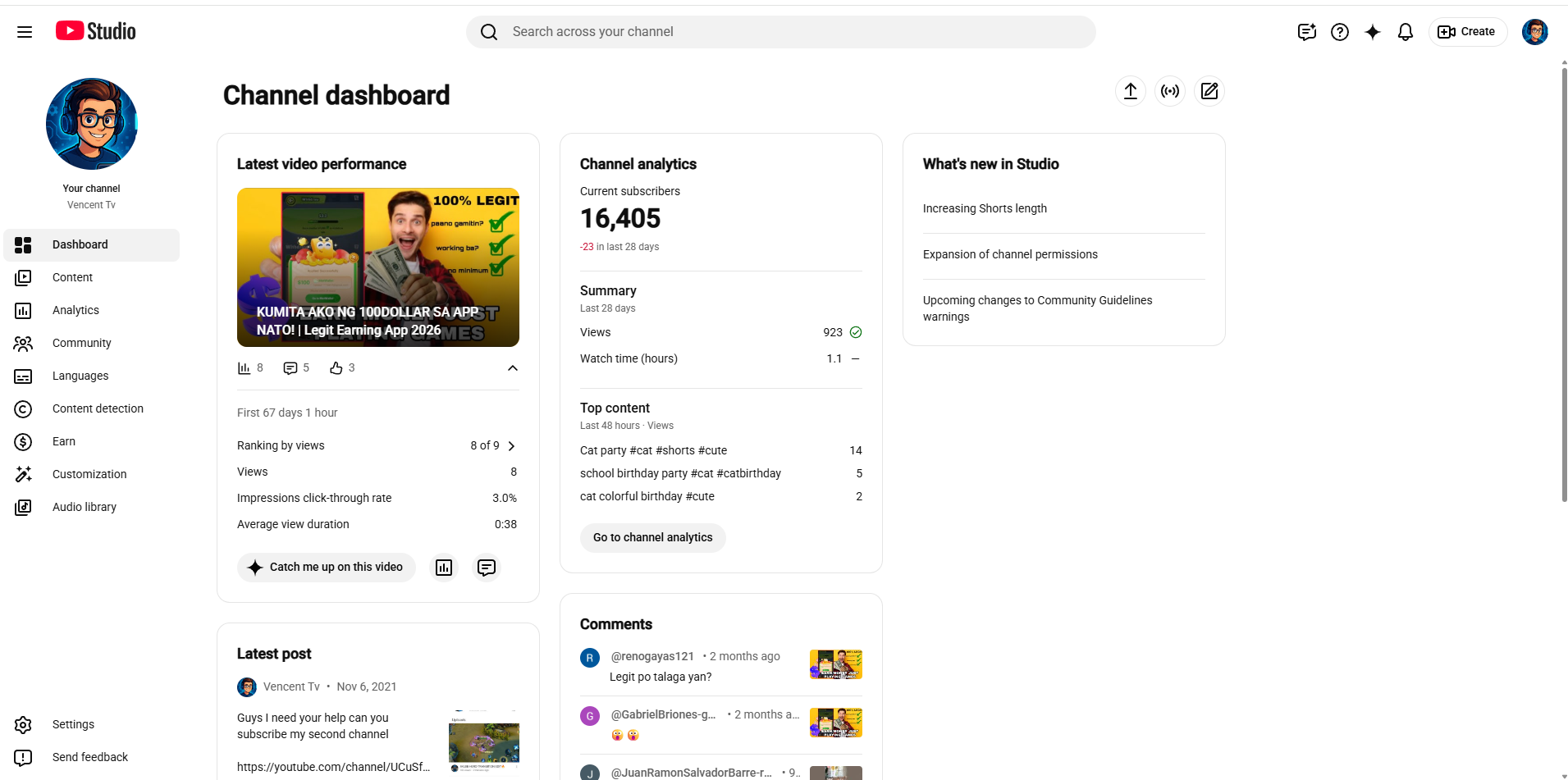Open Earn in the sidebar
The image size is (1568, 780).
[x=92, y=442]
